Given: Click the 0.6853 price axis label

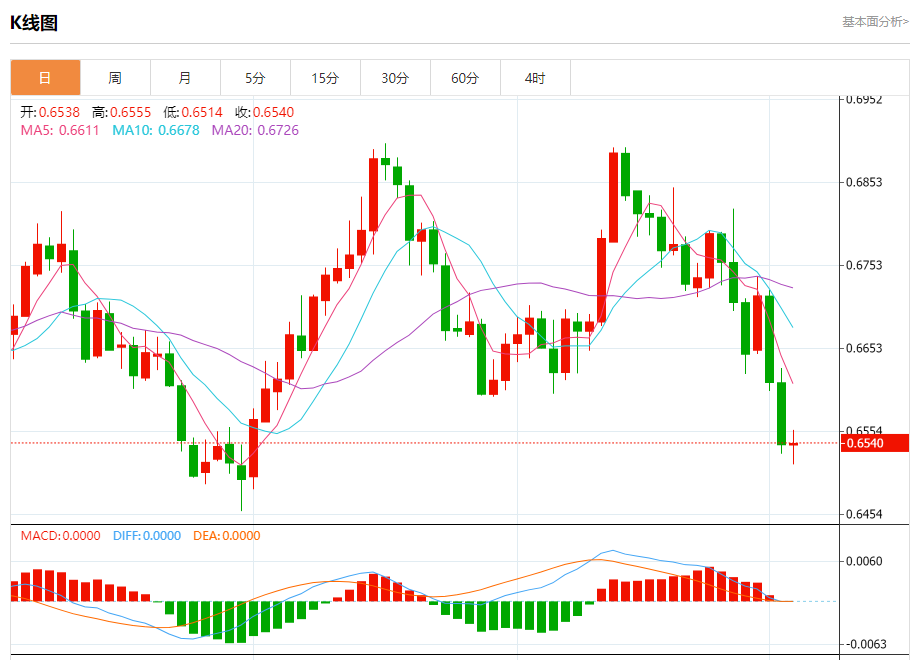Looking at the screenshot, I should pyautogui.click(x=864, y=182).
